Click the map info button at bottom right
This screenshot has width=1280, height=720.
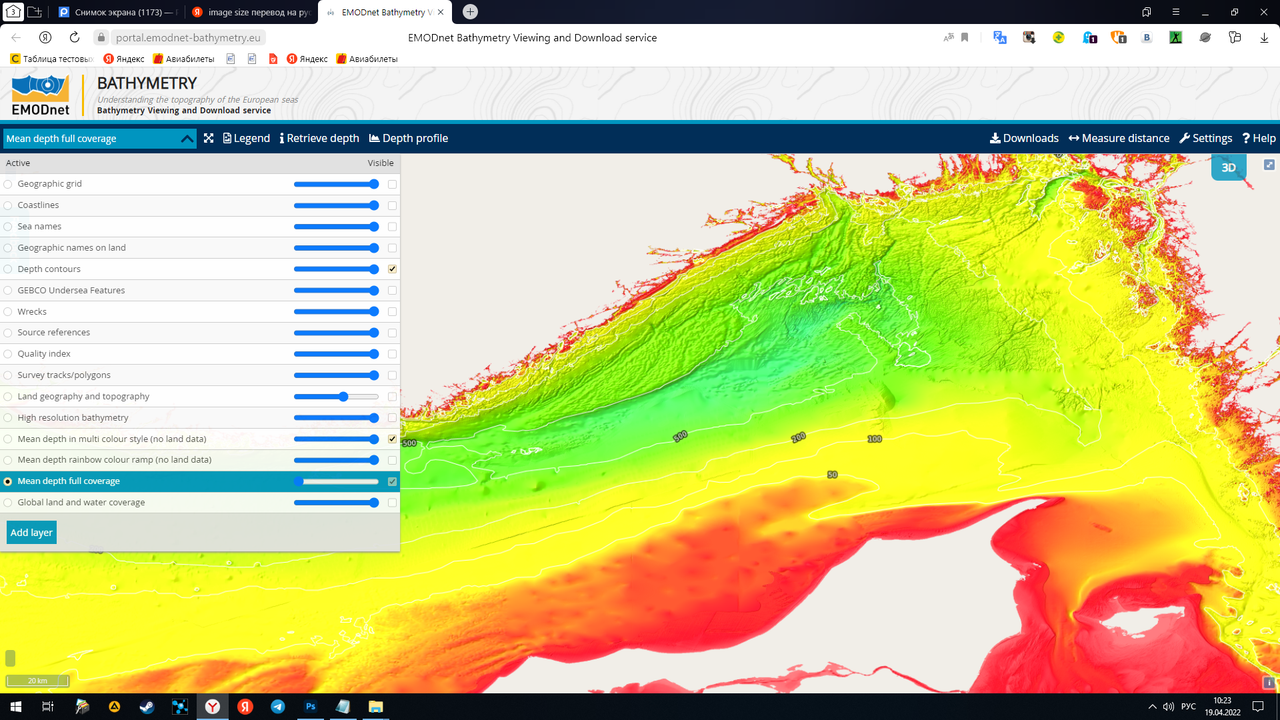(x=1269, y=682)
